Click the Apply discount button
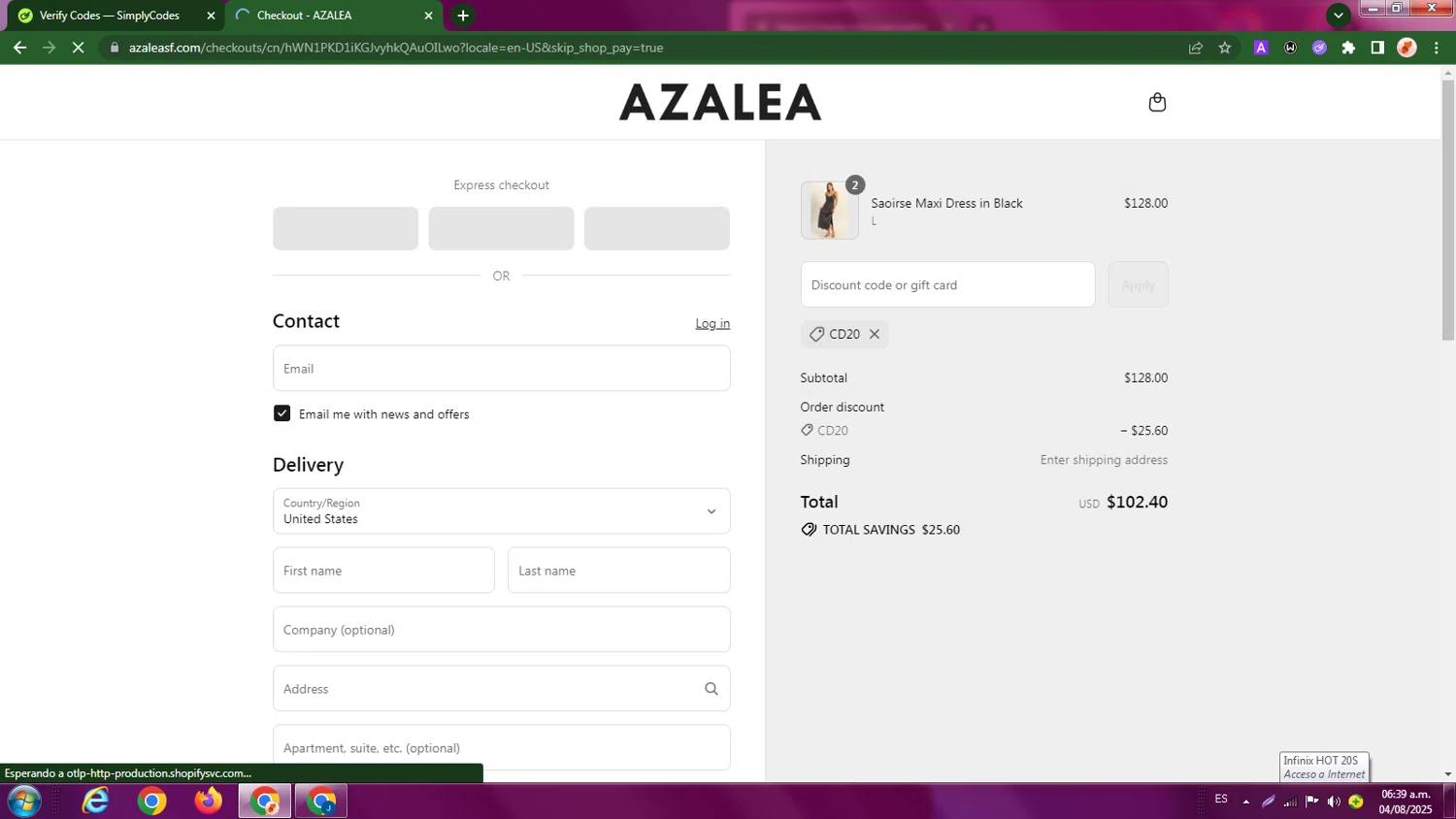This screenshot has height=819, width=1456. 1138,284
